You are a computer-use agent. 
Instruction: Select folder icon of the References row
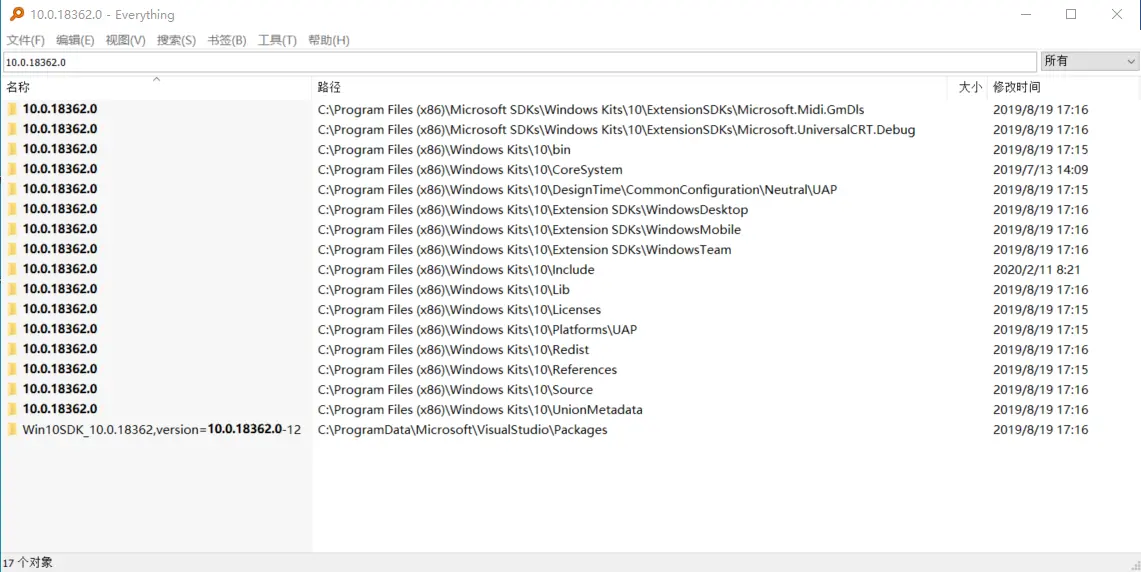(x=12, y=370)
